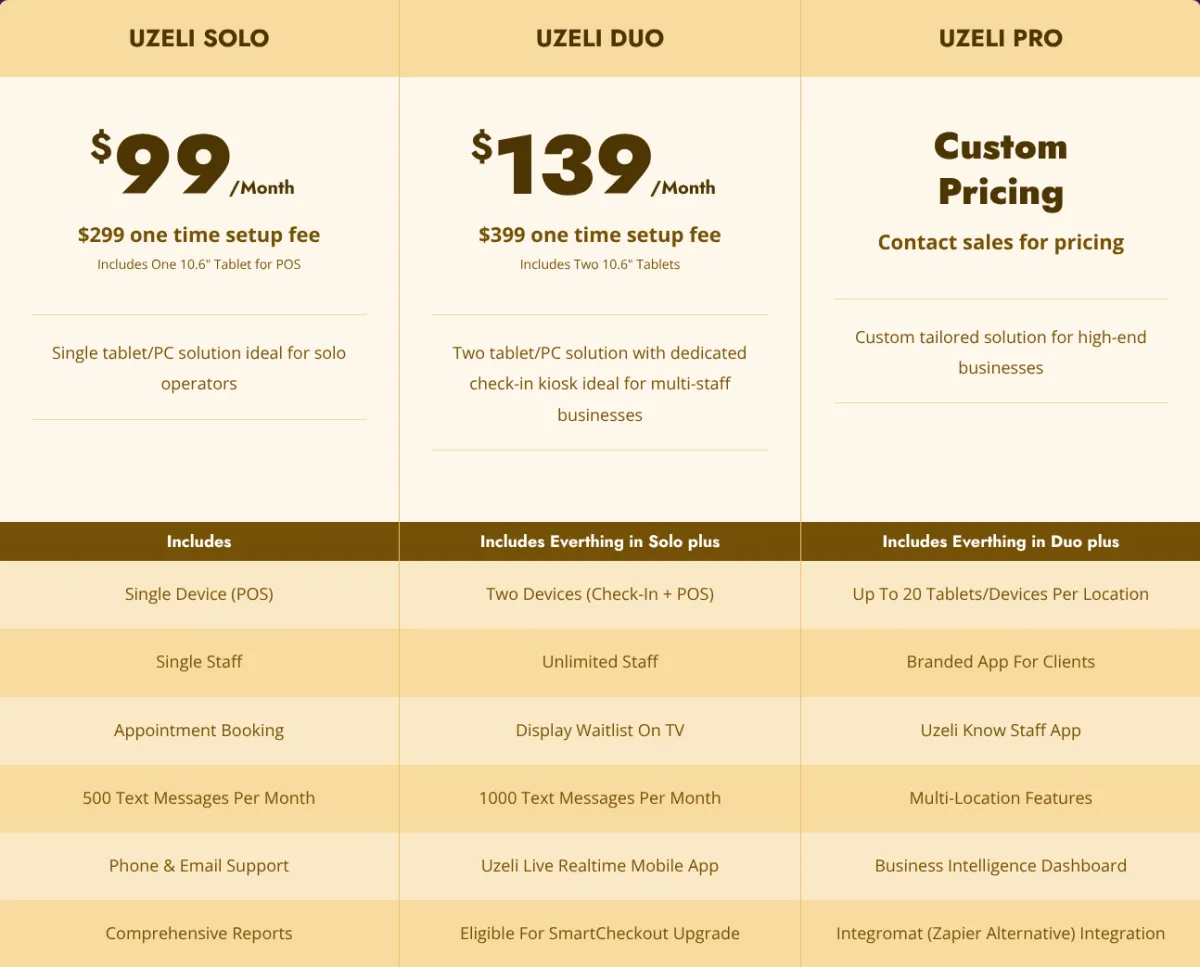This screenshot has height=967, width=1200.
Task: Click Integromat (Zapier Alternative) Integration row
Action: (1001, 933)
